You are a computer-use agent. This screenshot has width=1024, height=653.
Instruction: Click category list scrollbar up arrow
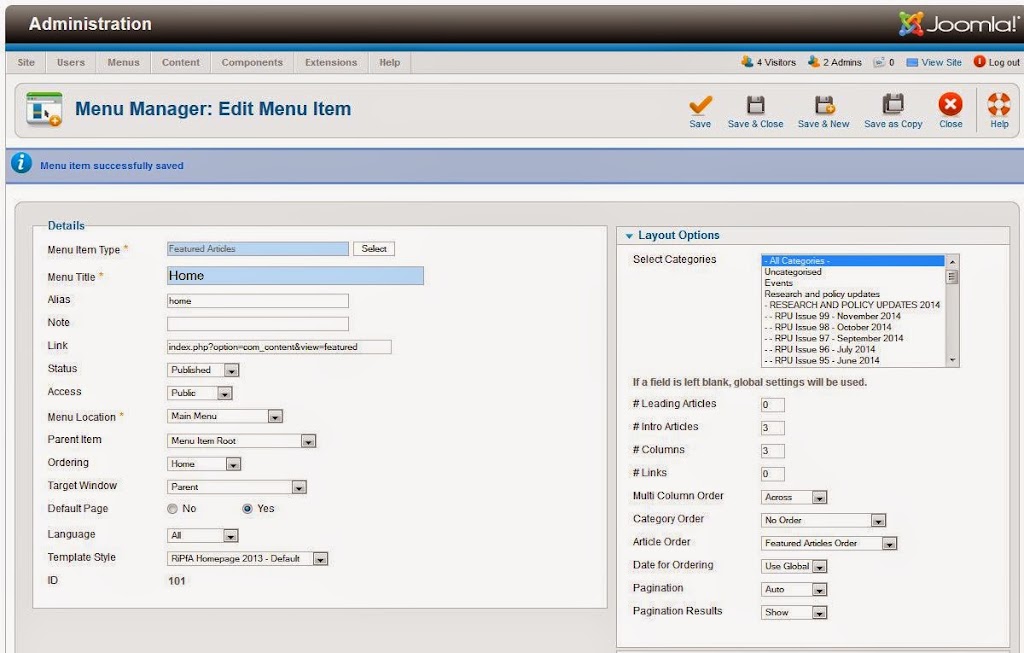(x=952, y=261)
